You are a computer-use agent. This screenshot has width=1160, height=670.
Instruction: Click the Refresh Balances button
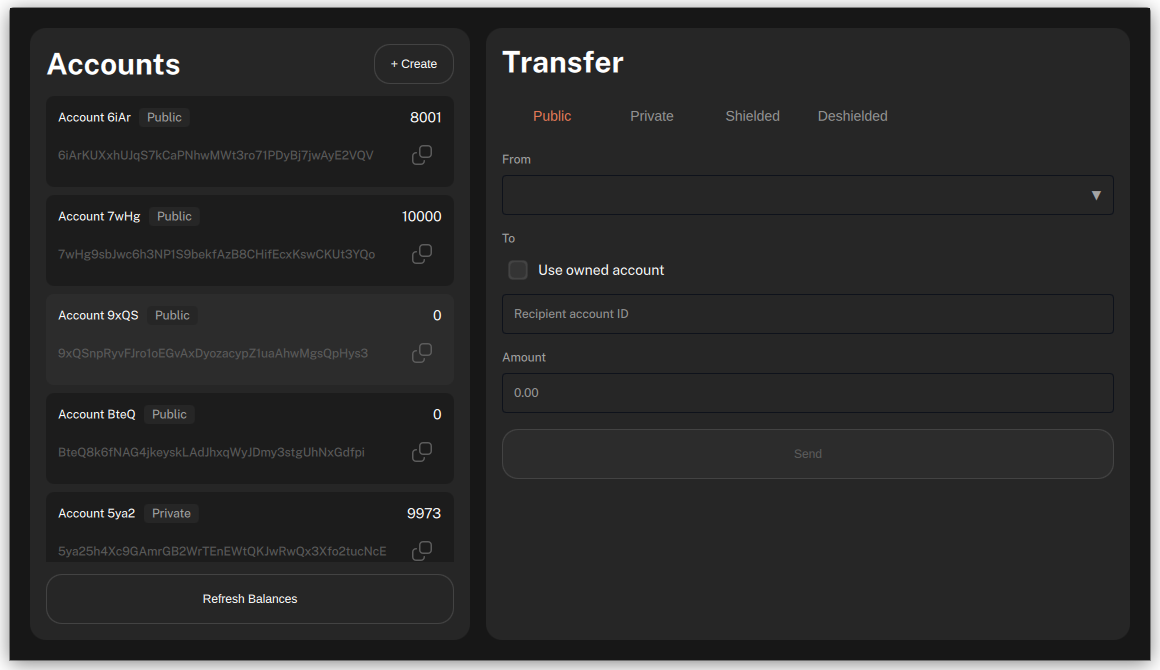[x=250, y=599]
